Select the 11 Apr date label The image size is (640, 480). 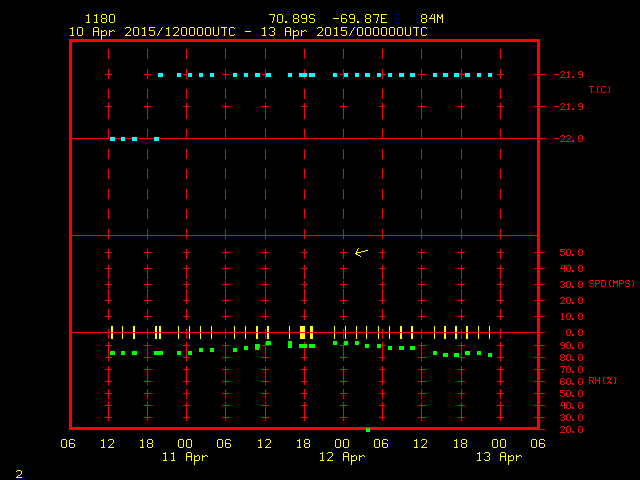pyautogui.click(x=185, y=457)
